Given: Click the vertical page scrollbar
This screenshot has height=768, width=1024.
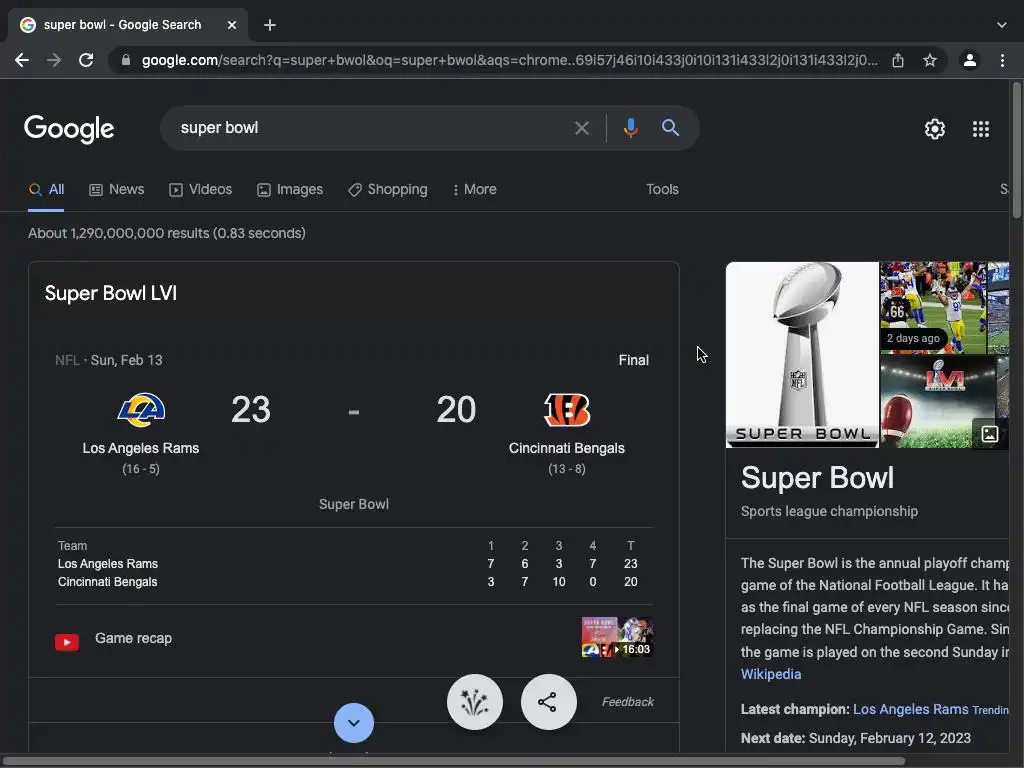Looking at the screenshot, I should pos(1016,150).
